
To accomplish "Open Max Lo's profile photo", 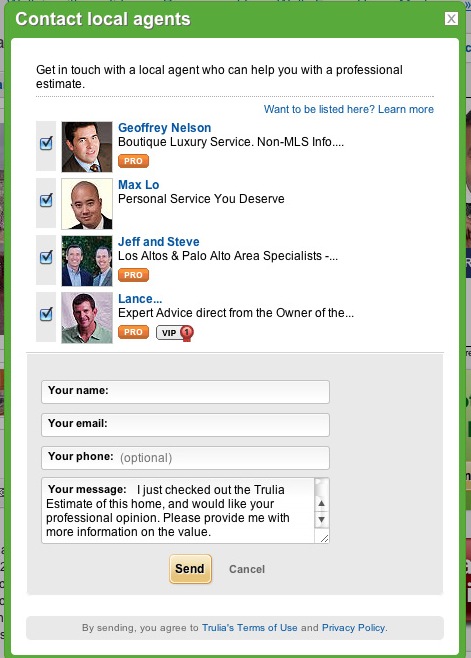I will (87, 204).
